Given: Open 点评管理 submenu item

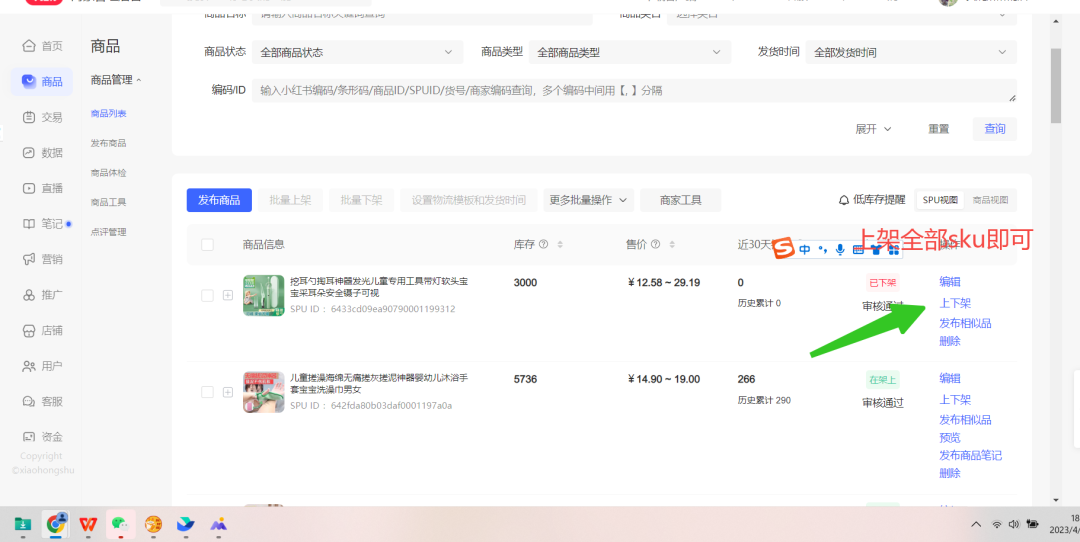Looking at the screenshot, I should pyautogui.click(x=109, y=232).
